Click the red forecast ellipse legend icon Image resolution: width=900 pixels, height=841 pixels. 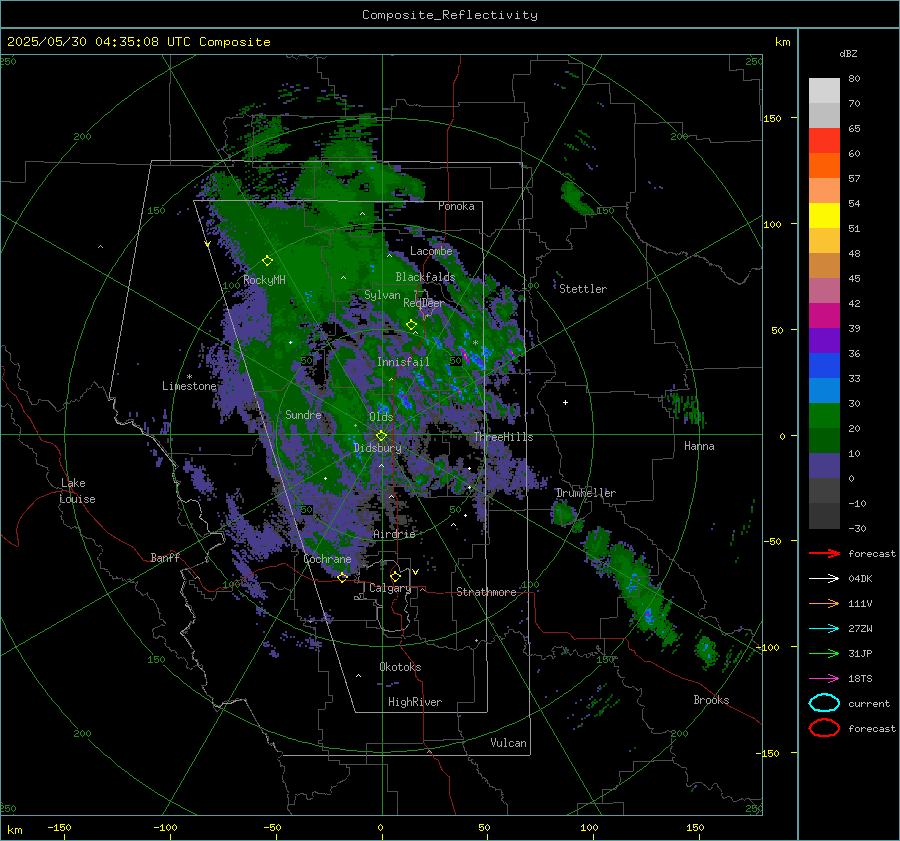coord(824,728)
